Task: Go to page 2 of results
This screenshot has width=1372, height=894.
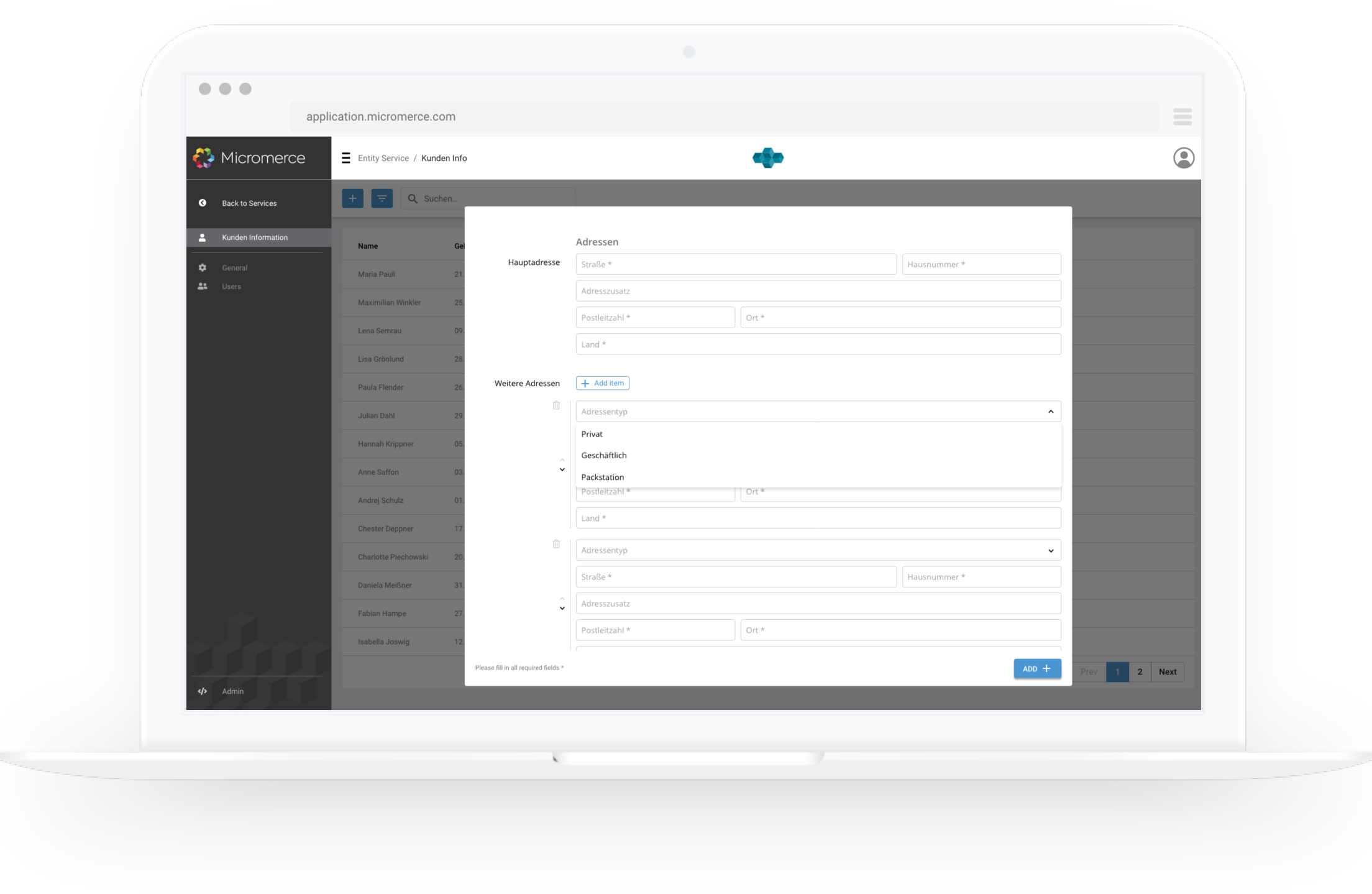Action: 1140,671
